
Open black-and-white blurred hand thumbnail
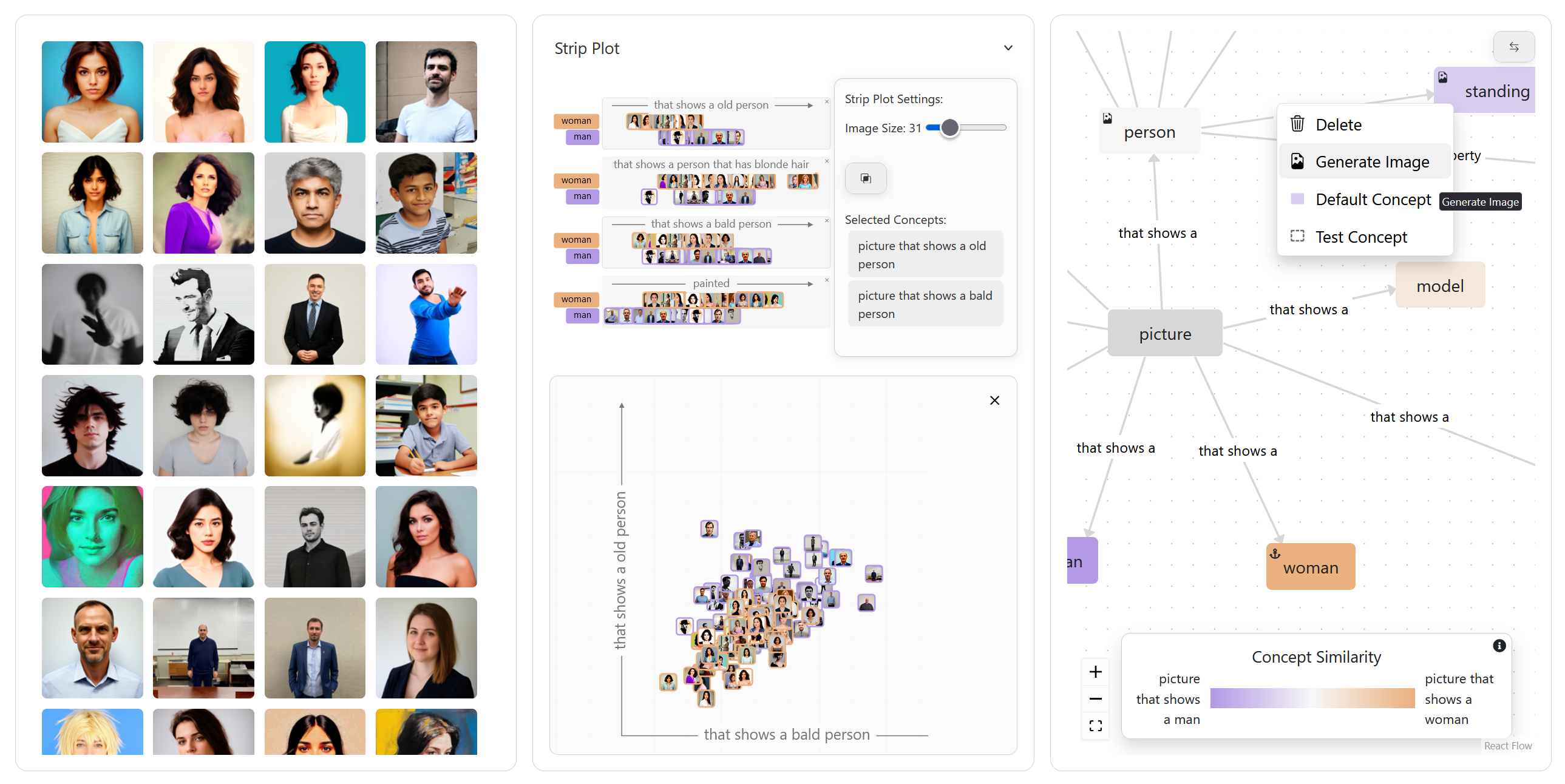tap(92, 314)
